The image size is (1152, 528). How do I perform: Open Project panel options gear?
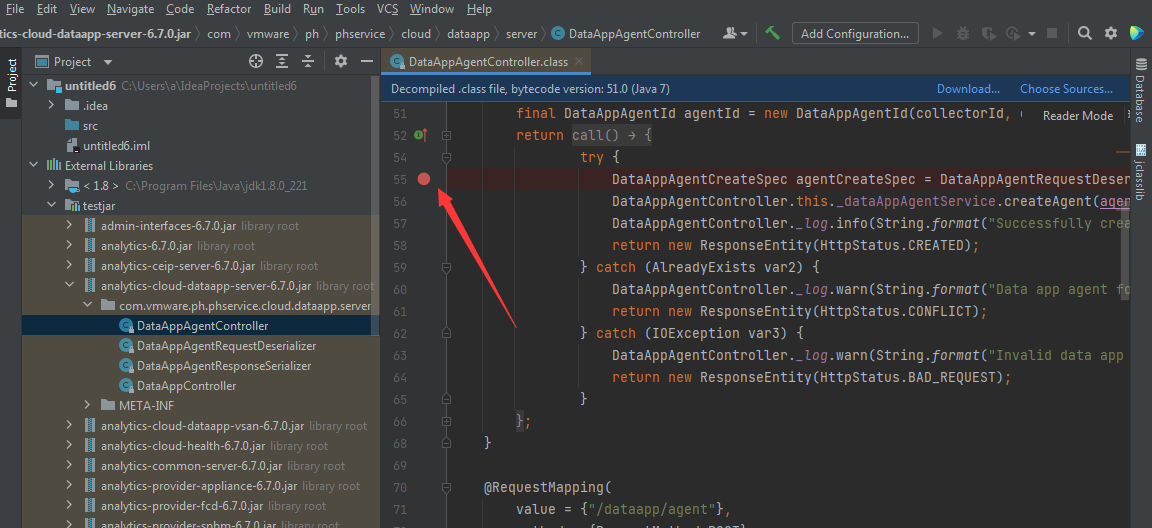(x=340, y=61)
